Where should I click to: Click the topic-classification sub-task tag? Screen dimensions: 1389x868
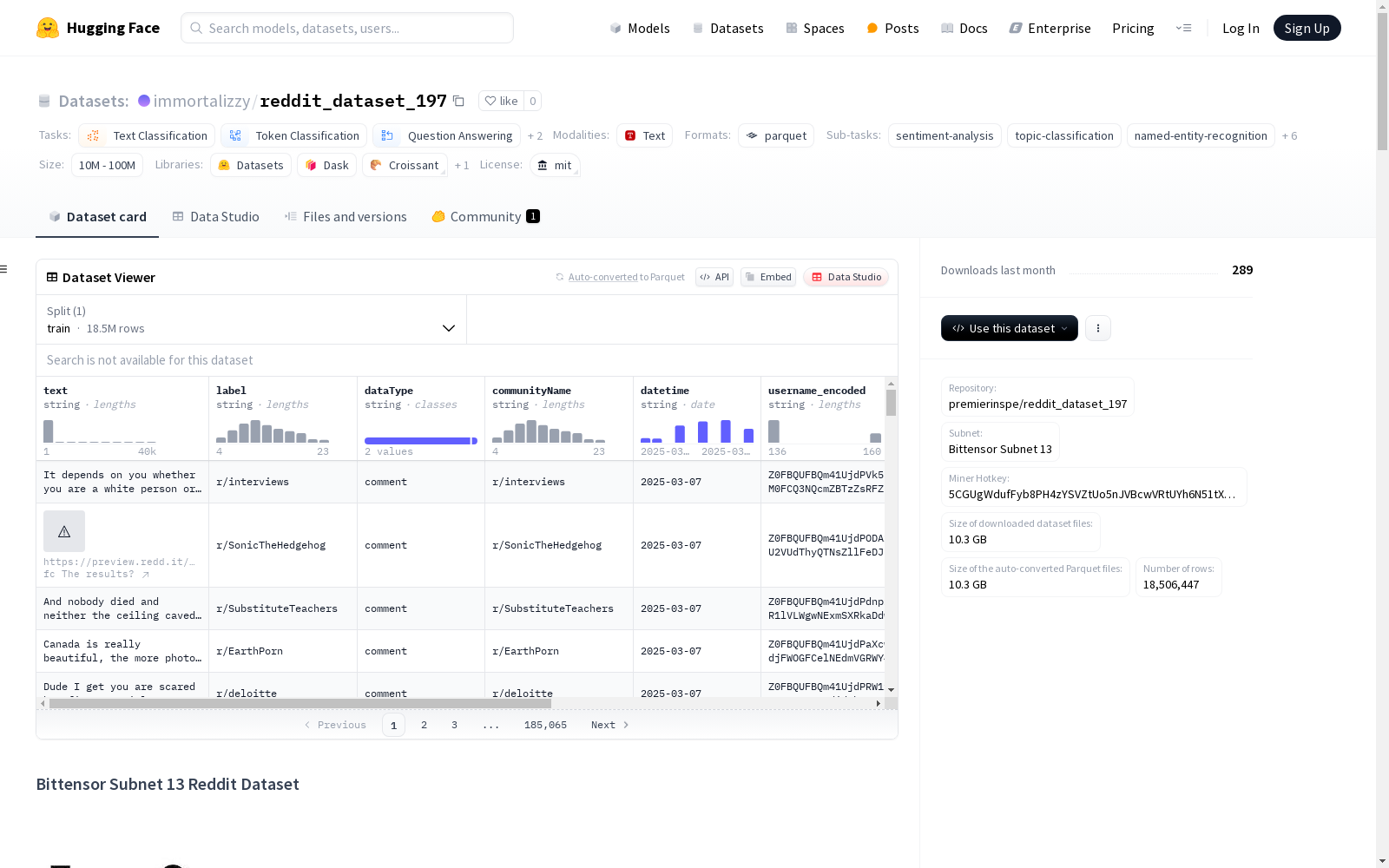click(1064, 135)
